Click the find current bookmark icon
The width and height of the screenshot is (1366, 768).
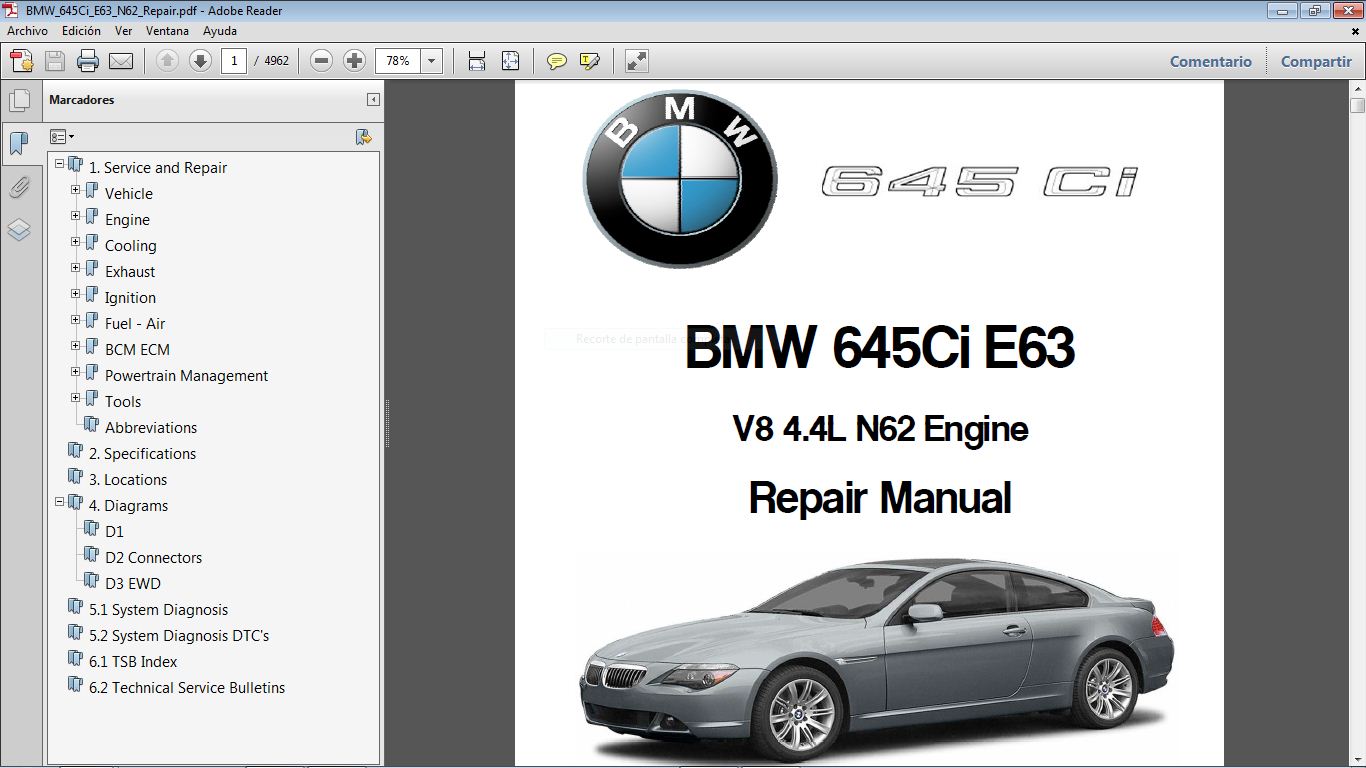tap(364, 137)
